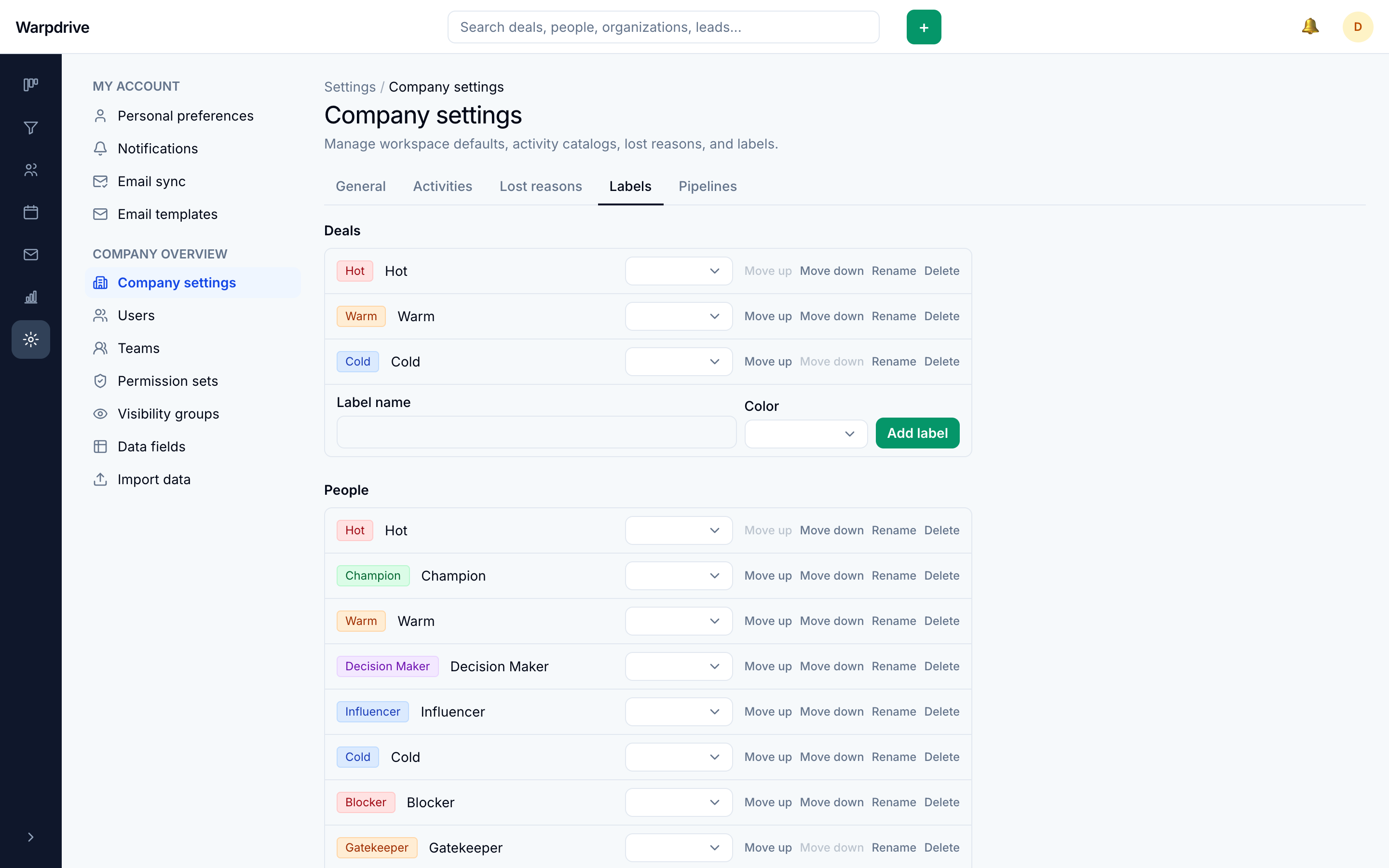Open the color dropdown for Champion label
This screenshot has width=1389, height=868.
[x=679, y=576]
